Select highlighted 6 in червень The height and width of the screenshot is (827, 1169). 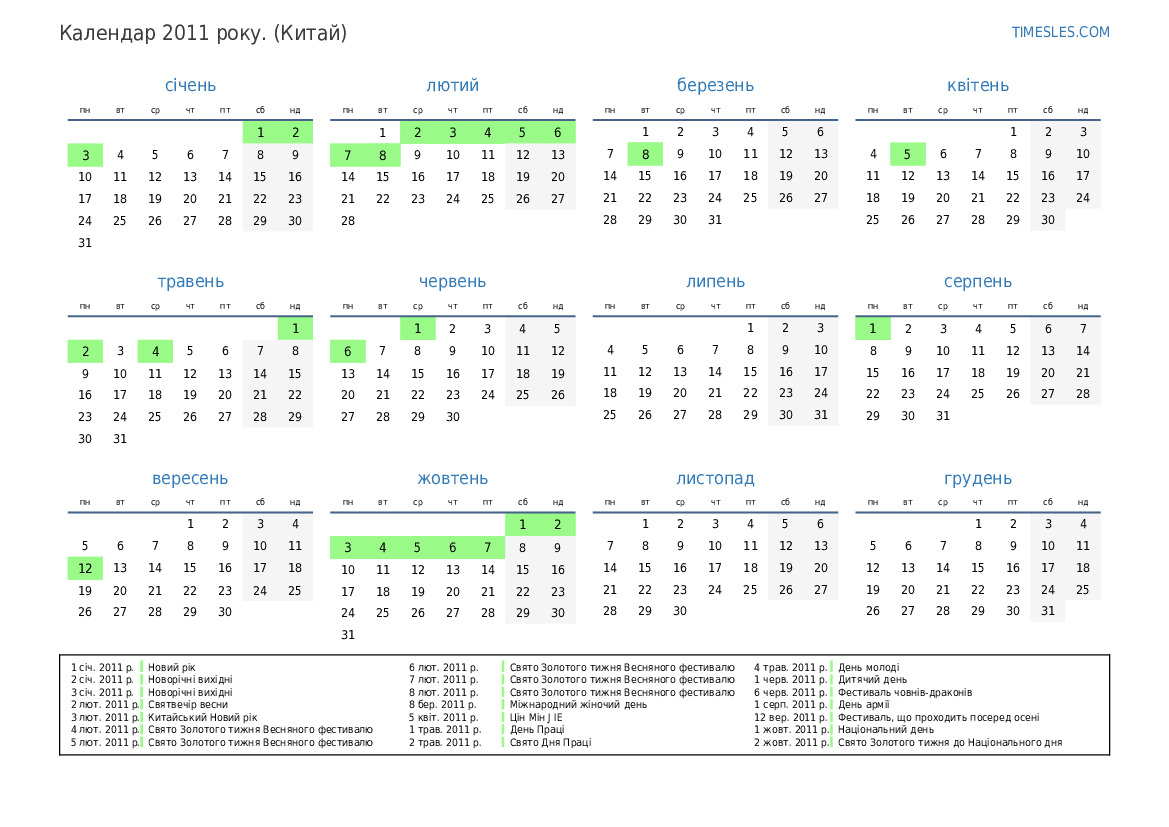tap(347, 351)
